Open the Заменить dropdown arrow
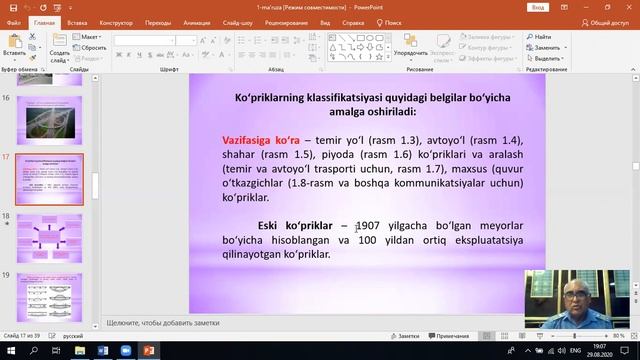Image resolution: width=640 pixels, height=360 pixels. (x=566, y=48)
